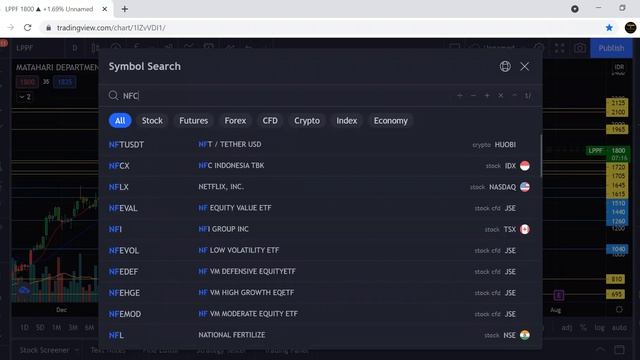
Task: Select the Forex filter tab
Action: (x=235, y=121)
